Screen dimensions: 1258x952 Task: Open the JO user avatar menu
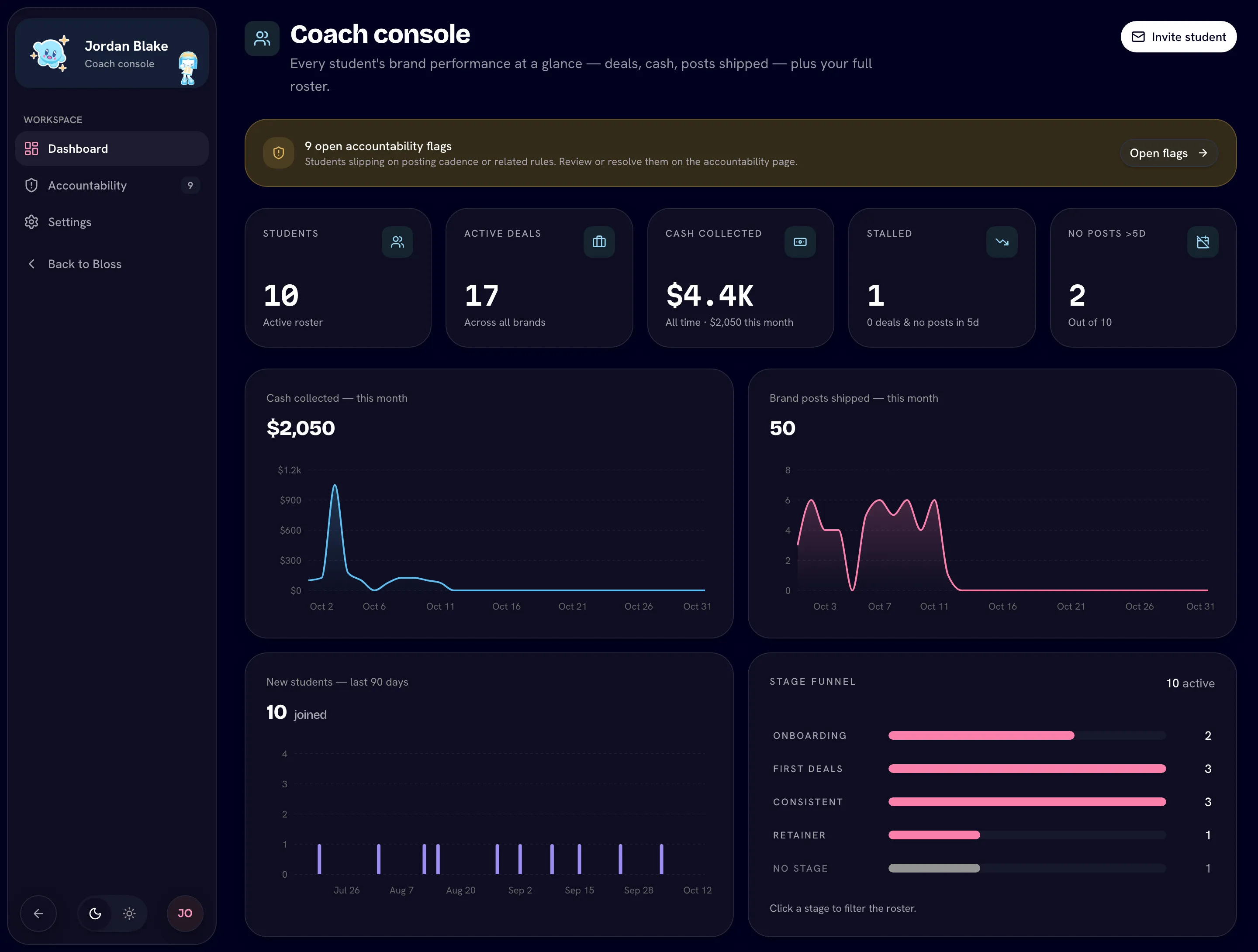click(185, 913)
